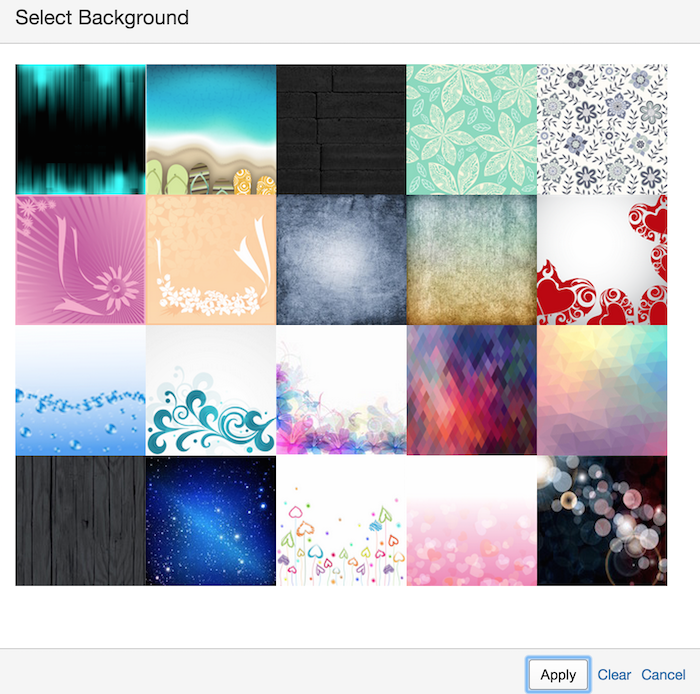The image size is (700, 694).
Task: Choose the white floral pattern with blue flowers
Action: click(602, 129)
